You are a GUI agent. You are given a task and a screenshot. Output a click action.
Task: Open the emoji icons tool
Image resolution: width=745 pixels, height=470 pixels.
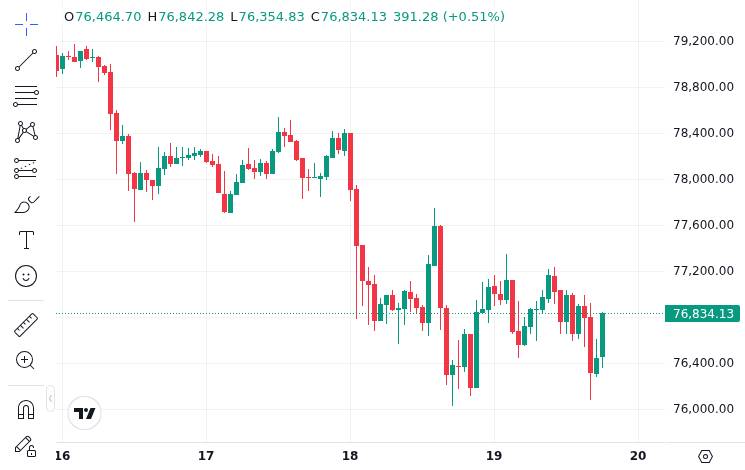click(26, 276)
